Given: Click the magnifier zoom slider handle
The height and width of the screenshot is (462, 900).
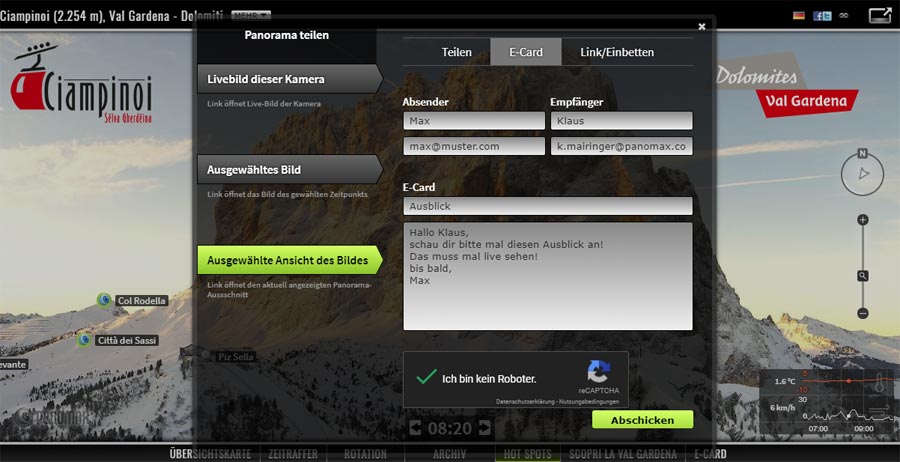Looking at the screenshot, I should click(863, 276).
